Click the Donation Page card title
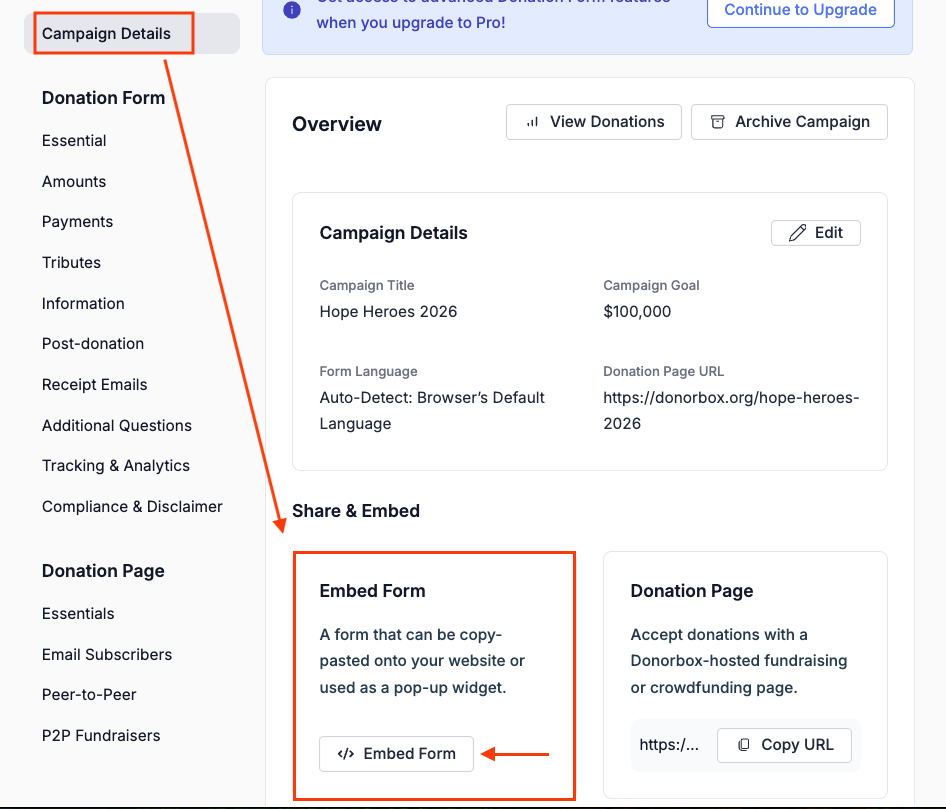 click(x=692, y=591)
